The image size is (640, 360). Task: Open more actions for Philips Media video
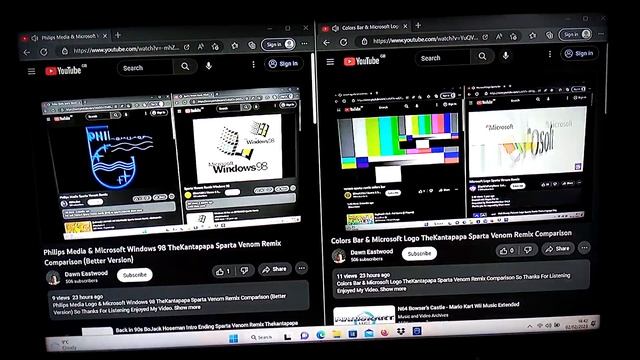(x=302, y=268)
